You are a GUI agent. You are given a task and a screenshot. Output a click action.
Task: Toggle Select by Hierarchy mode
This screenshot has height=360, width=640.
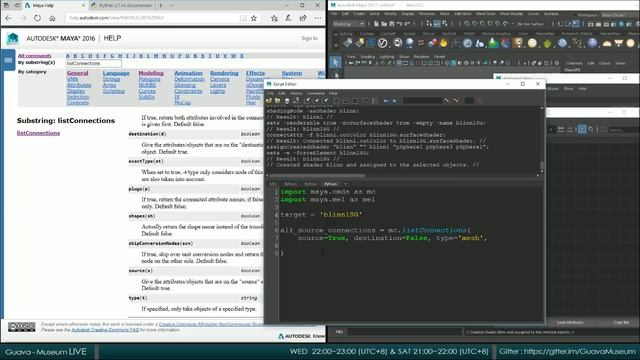coord(429,24)
